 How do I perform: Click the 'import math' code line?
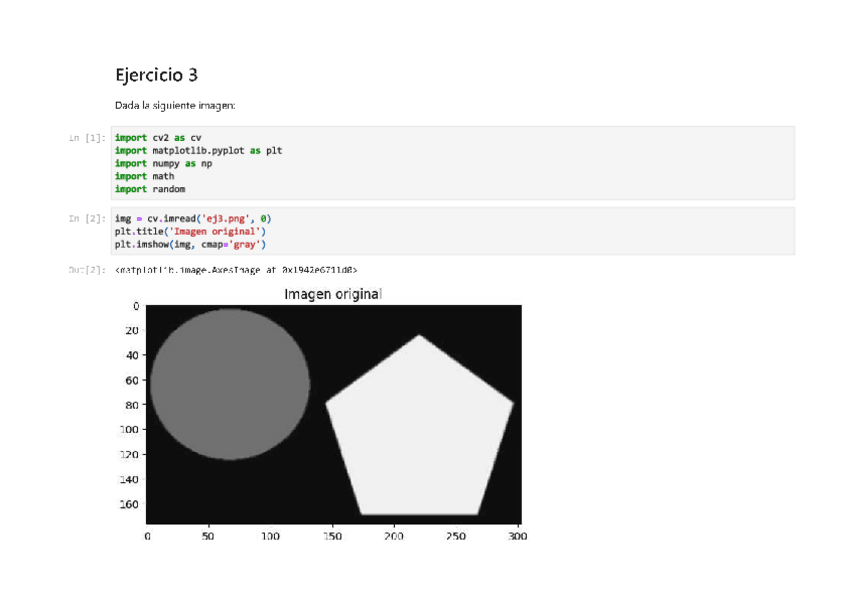click(144, 176)
